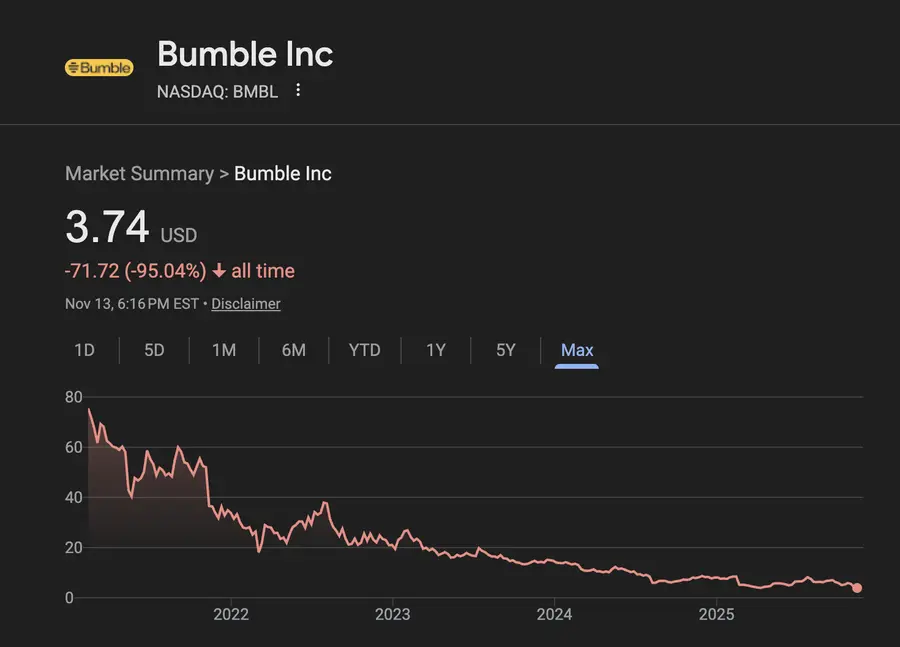Switch to the 5D time range
The image size is (900, 647).
[x=154, y=350]
